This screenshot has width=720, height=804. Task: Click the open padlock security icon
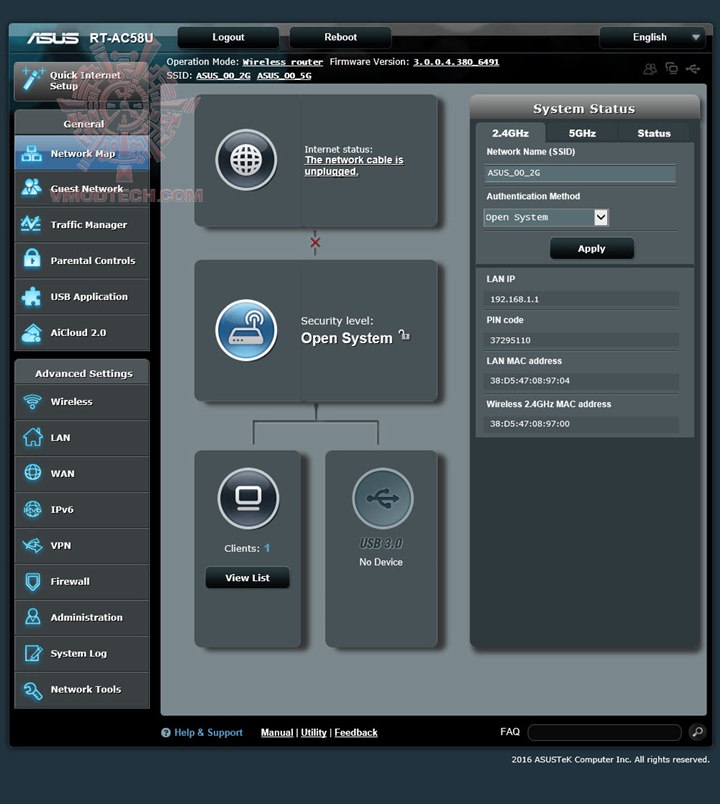coord(404,335)
